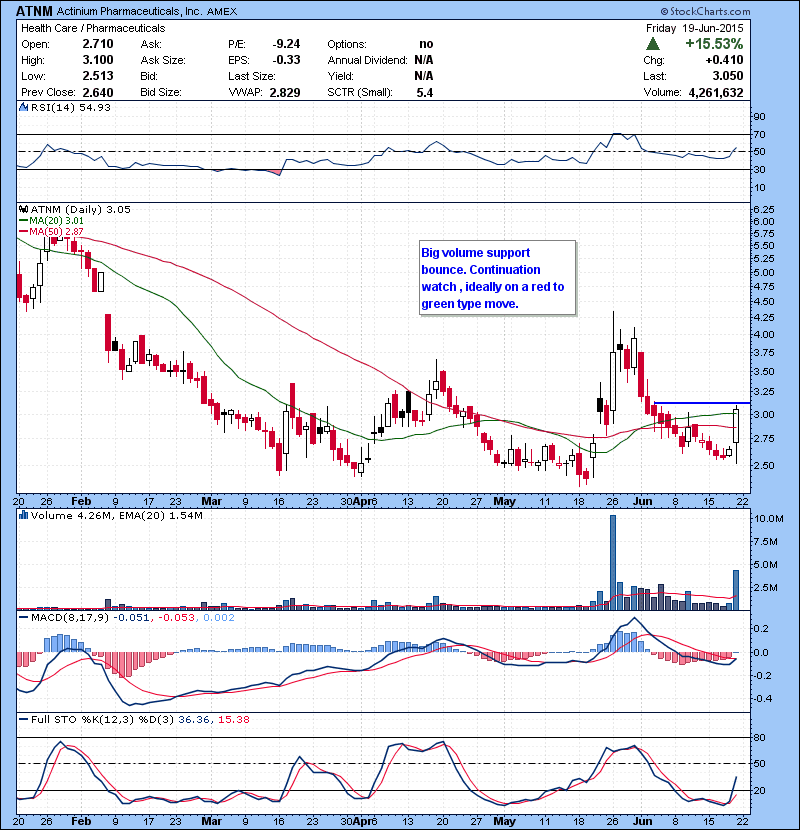Screen dimensions: 800x830
Task: Select the Low value 2.513
Action: 98,76
